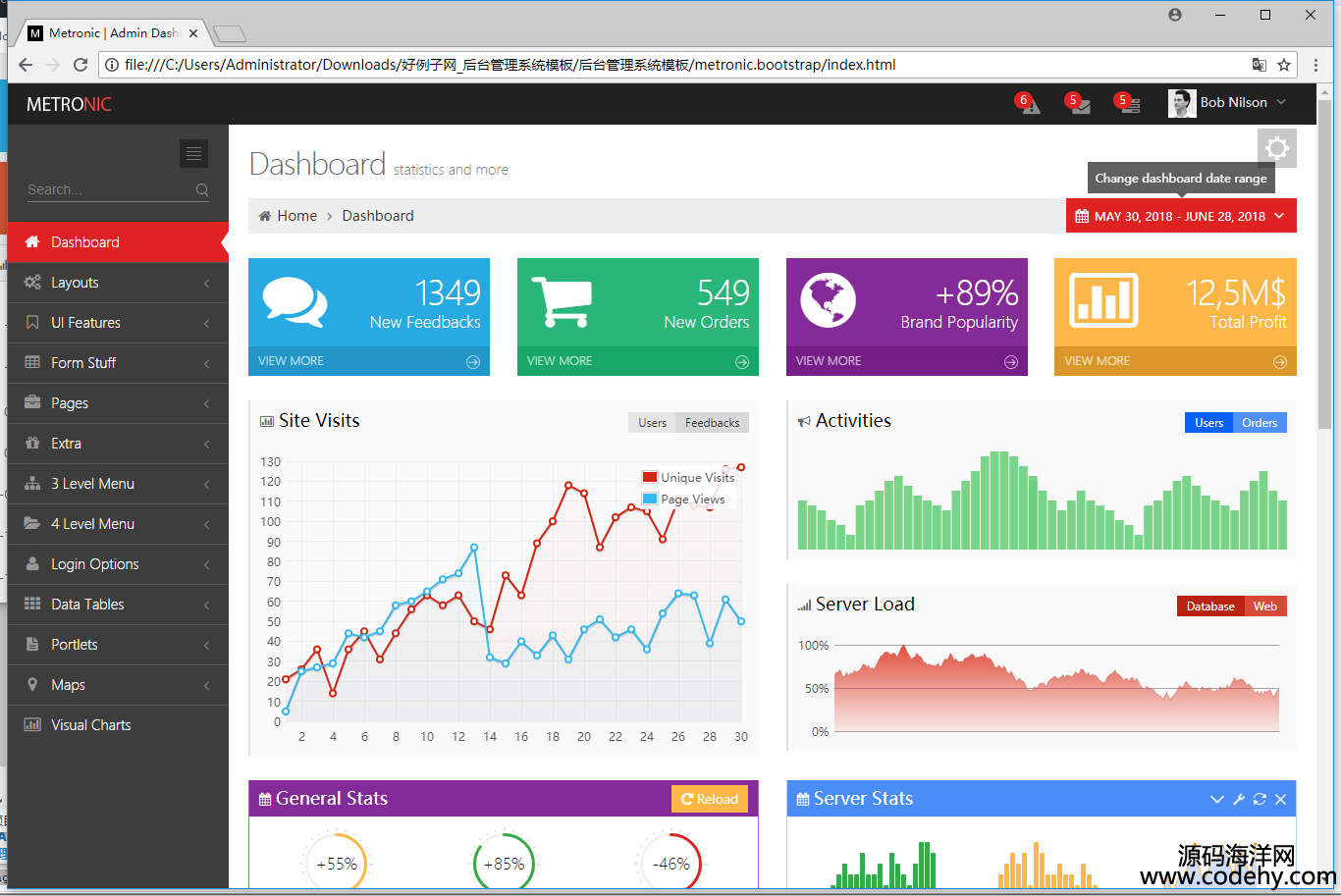The width and height of the screenshot is (1341, 896).
Task: Expand the Extra sidebar menu
Action: pos(118,444)
